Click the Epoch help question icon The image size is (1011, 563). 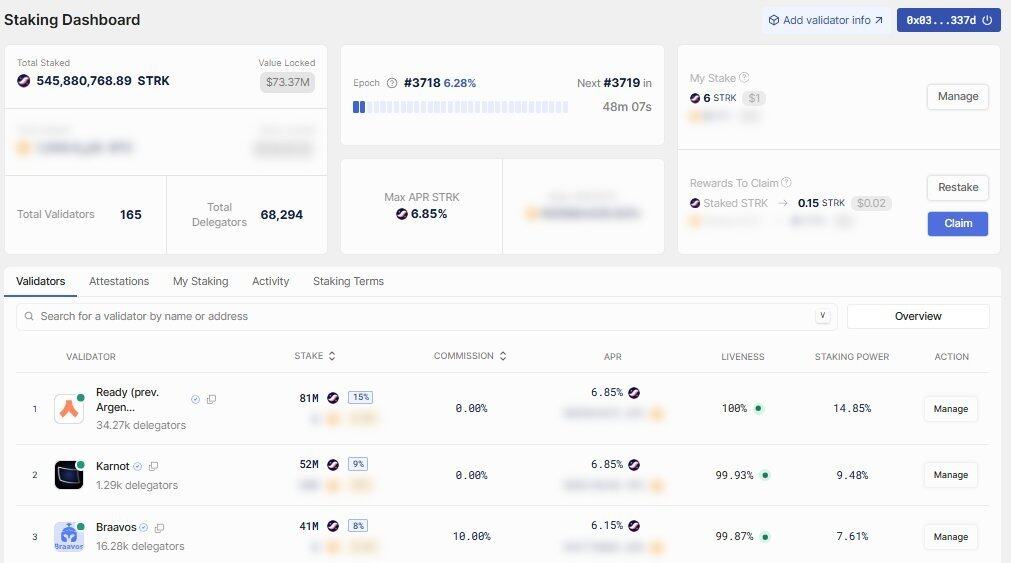click(x=391, y=83)
